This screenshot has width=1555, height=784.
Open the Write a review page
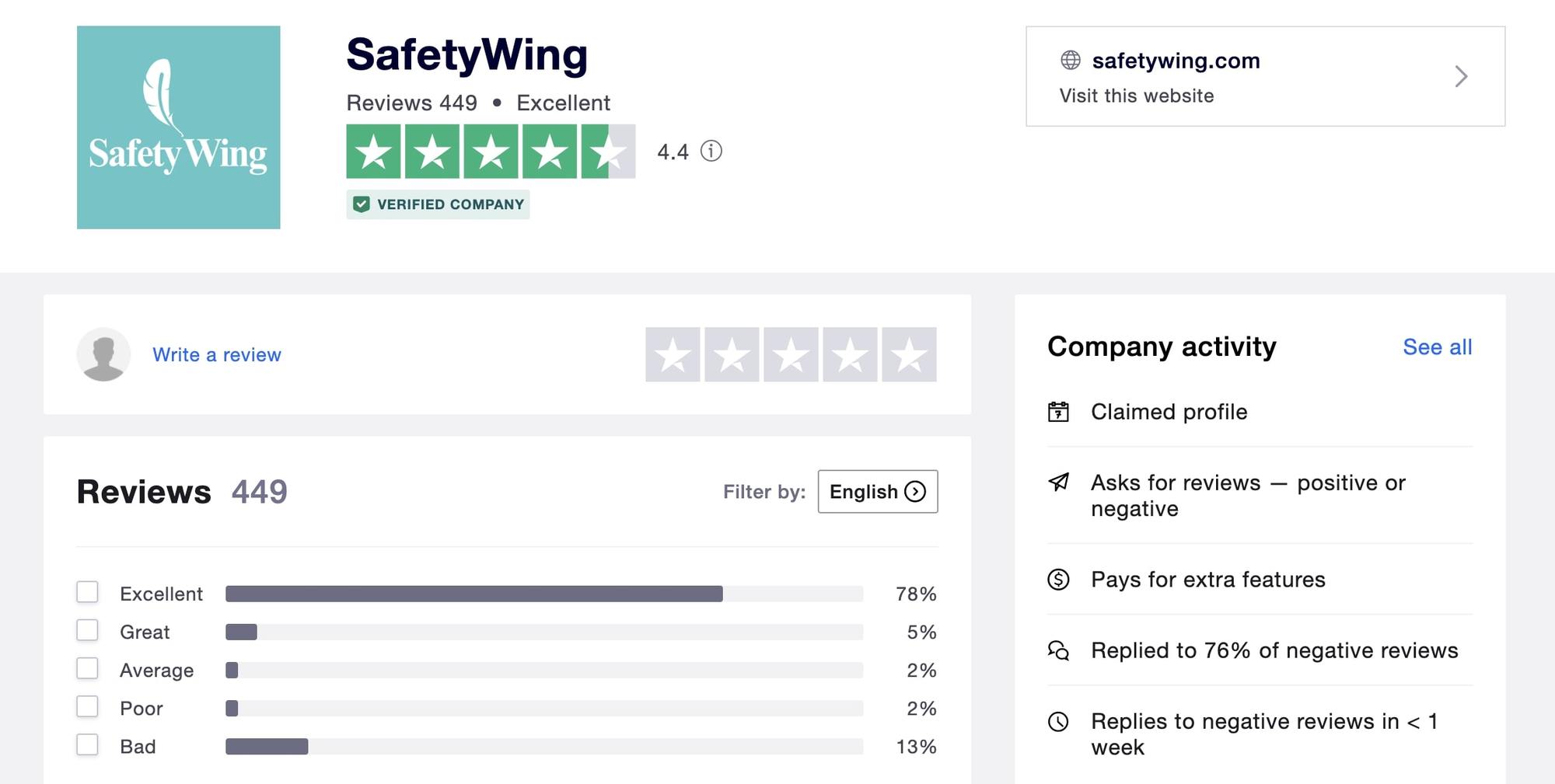[x=218, y=354]
